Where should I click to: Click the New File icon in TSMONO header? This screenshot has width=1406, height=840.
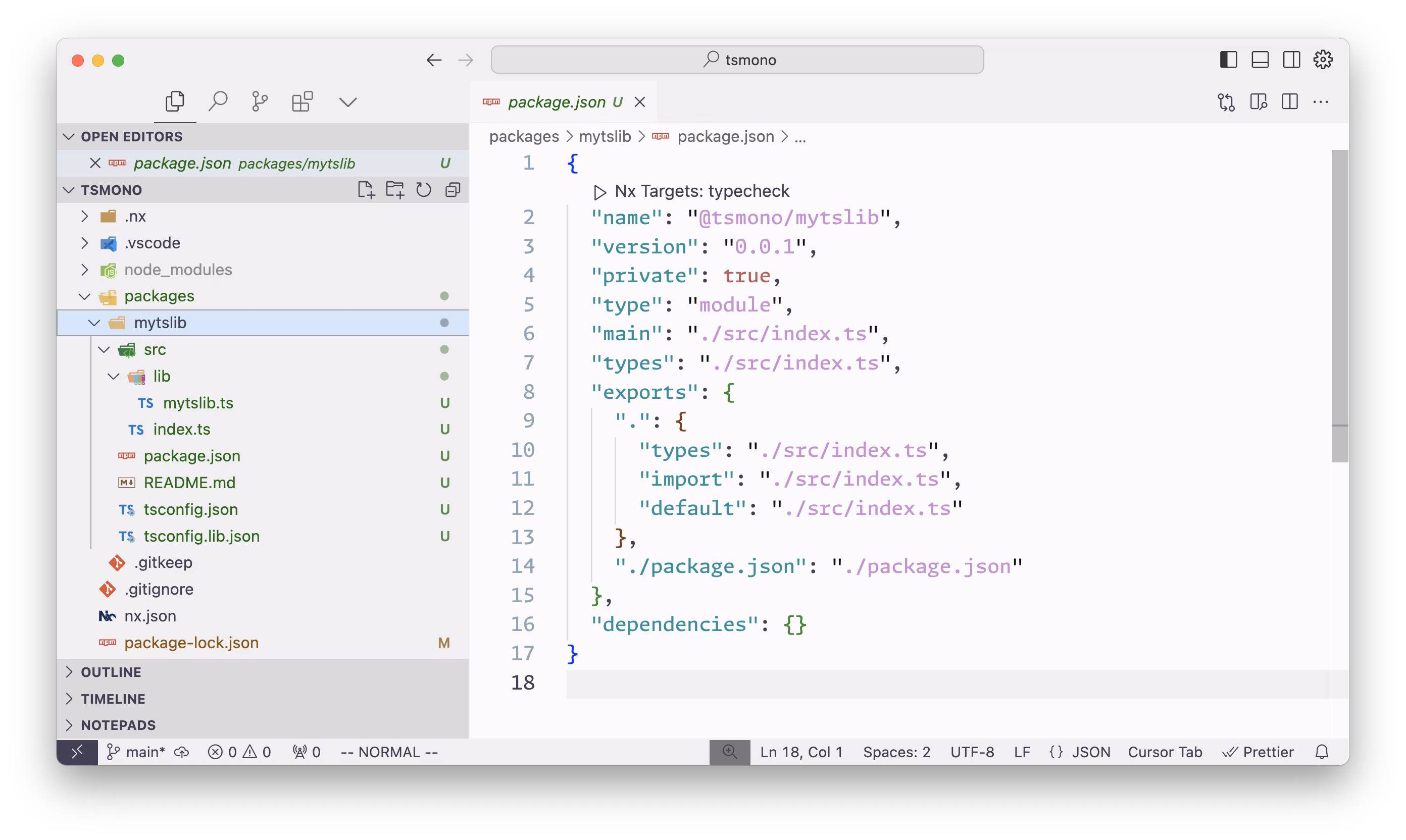366,190
